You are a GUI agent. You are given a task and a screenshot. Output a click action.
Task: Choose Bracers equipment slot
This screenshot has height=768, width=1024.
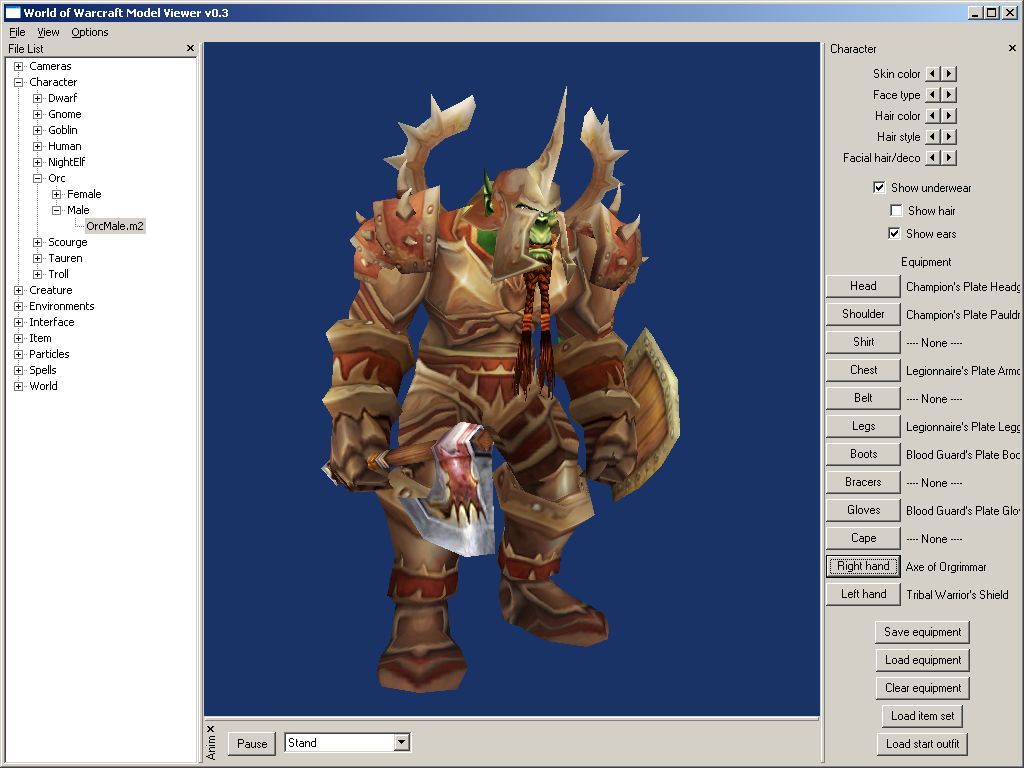point(863,483)
